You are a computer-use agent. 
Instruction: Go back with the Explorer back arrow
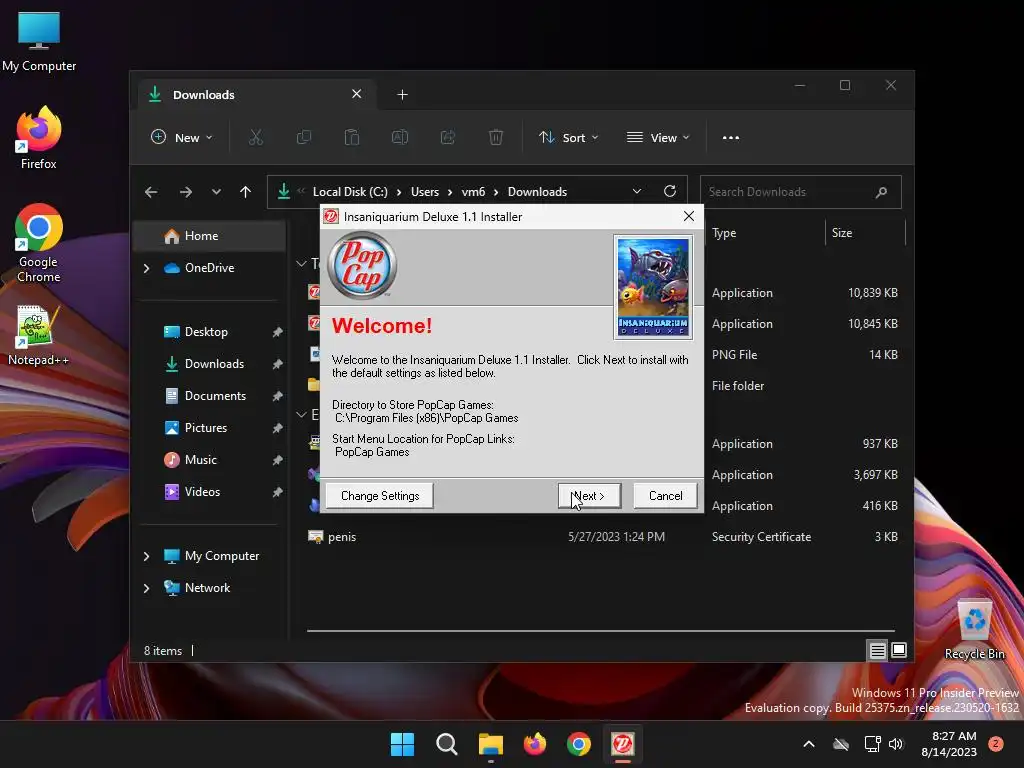[x=151, y=192]
